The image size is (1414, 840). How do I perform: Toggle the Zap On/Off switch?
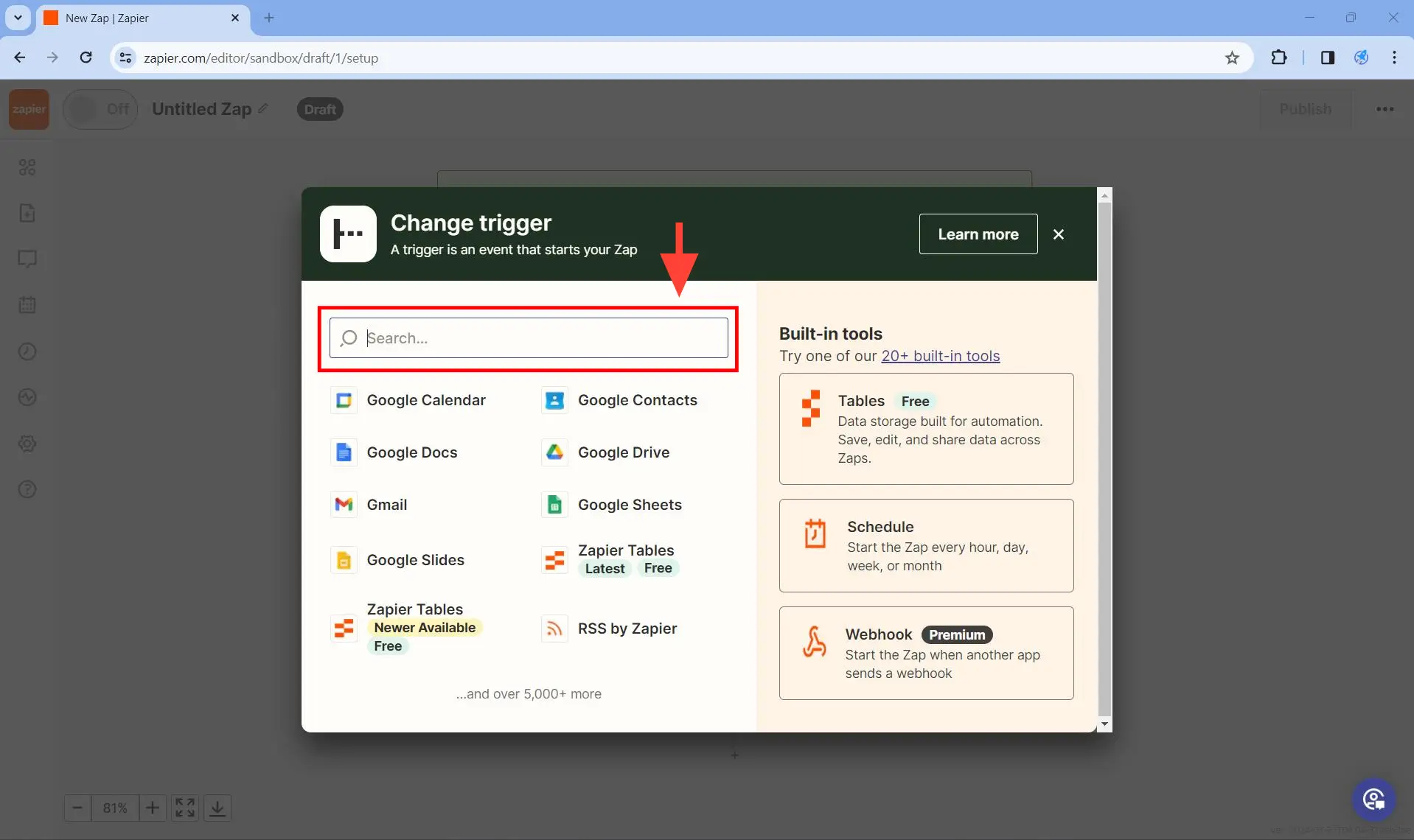coord(100,109)
